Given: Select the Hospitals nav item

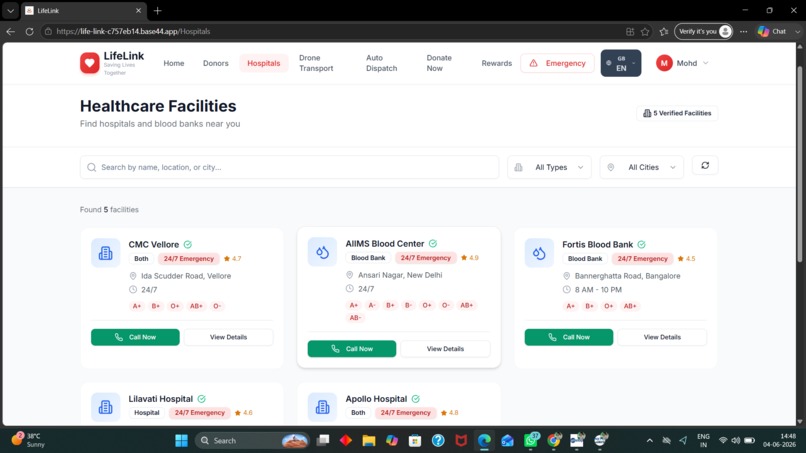Looking at the screenshot, I should (x=264, y=63).
